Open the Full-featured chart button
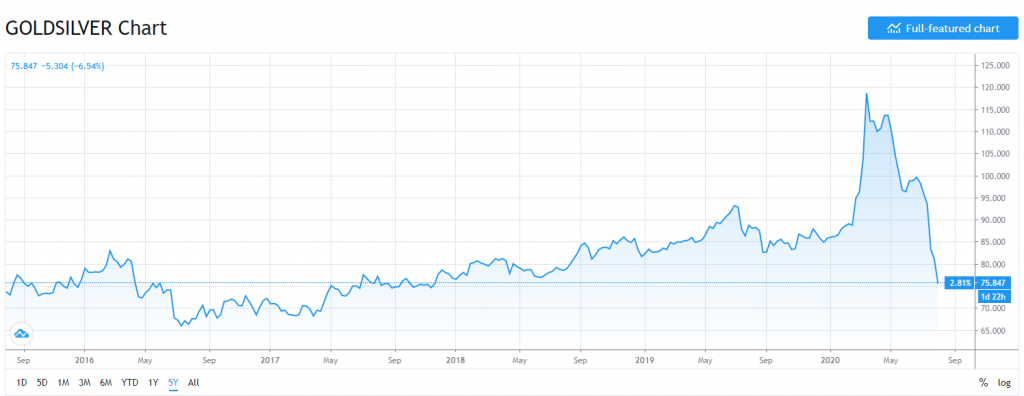The height and width of the screenshot is (396, 1024). pyautogui.click(x=943, y=28)
